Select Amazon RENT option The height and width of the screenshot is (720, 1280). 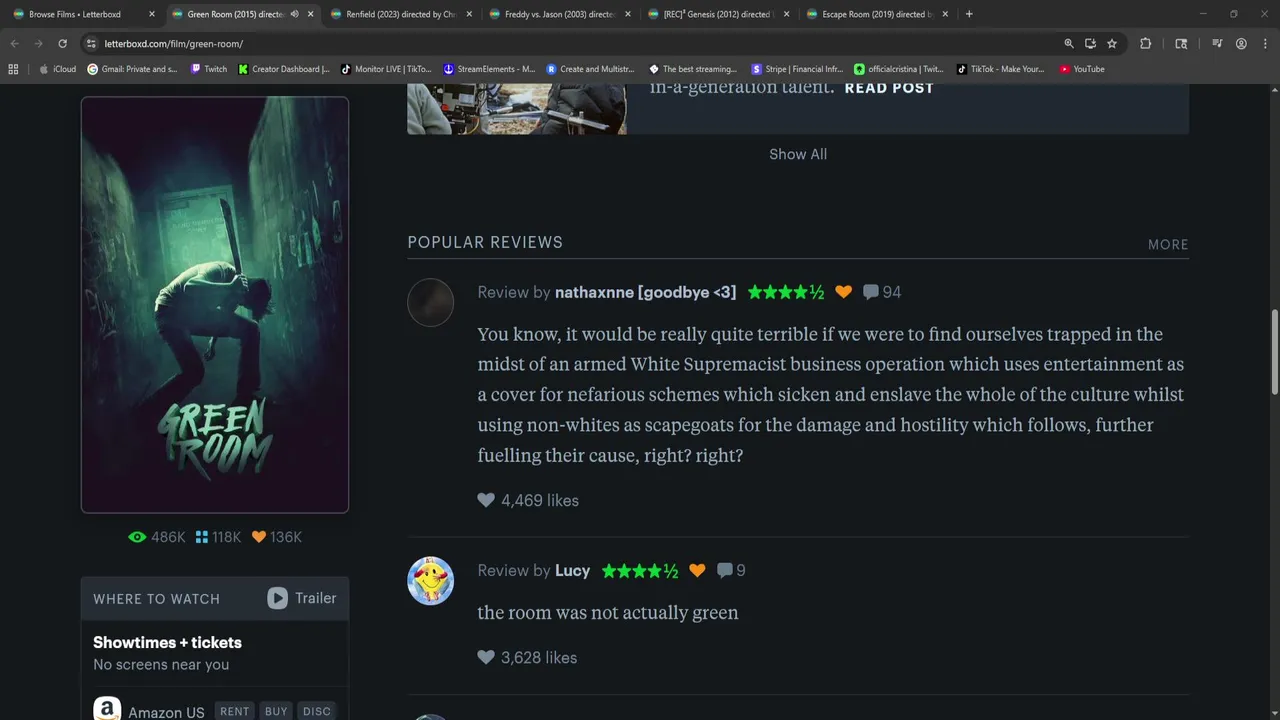click(235, 712)
